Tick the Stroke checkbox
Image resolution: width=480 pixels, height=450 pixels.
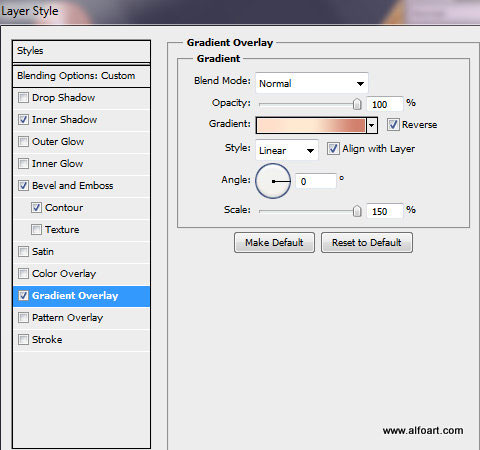[x=23, y=340]
